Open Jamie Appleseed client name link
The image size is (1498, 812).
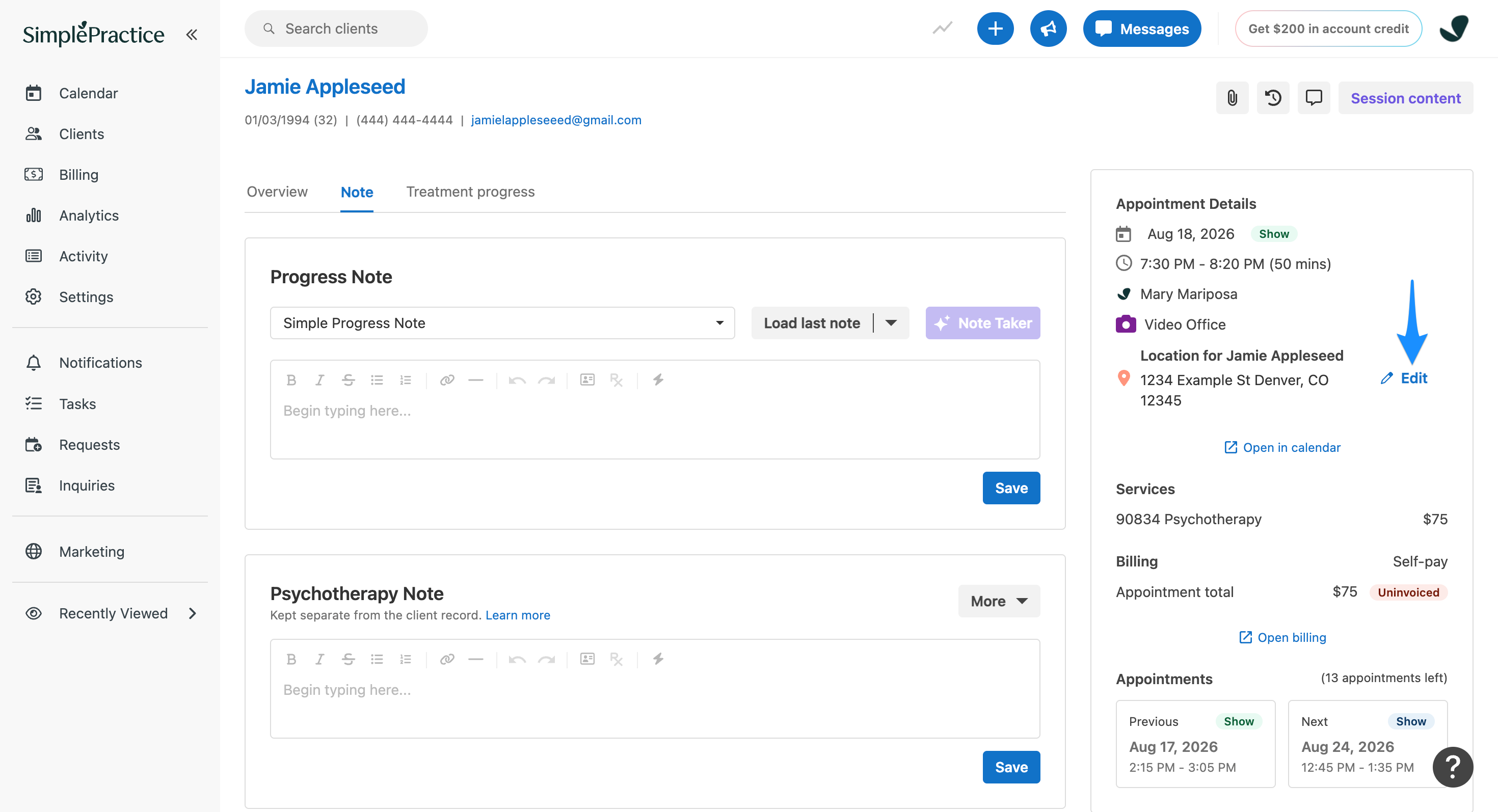pyautogui.click(x=325, y=87)
